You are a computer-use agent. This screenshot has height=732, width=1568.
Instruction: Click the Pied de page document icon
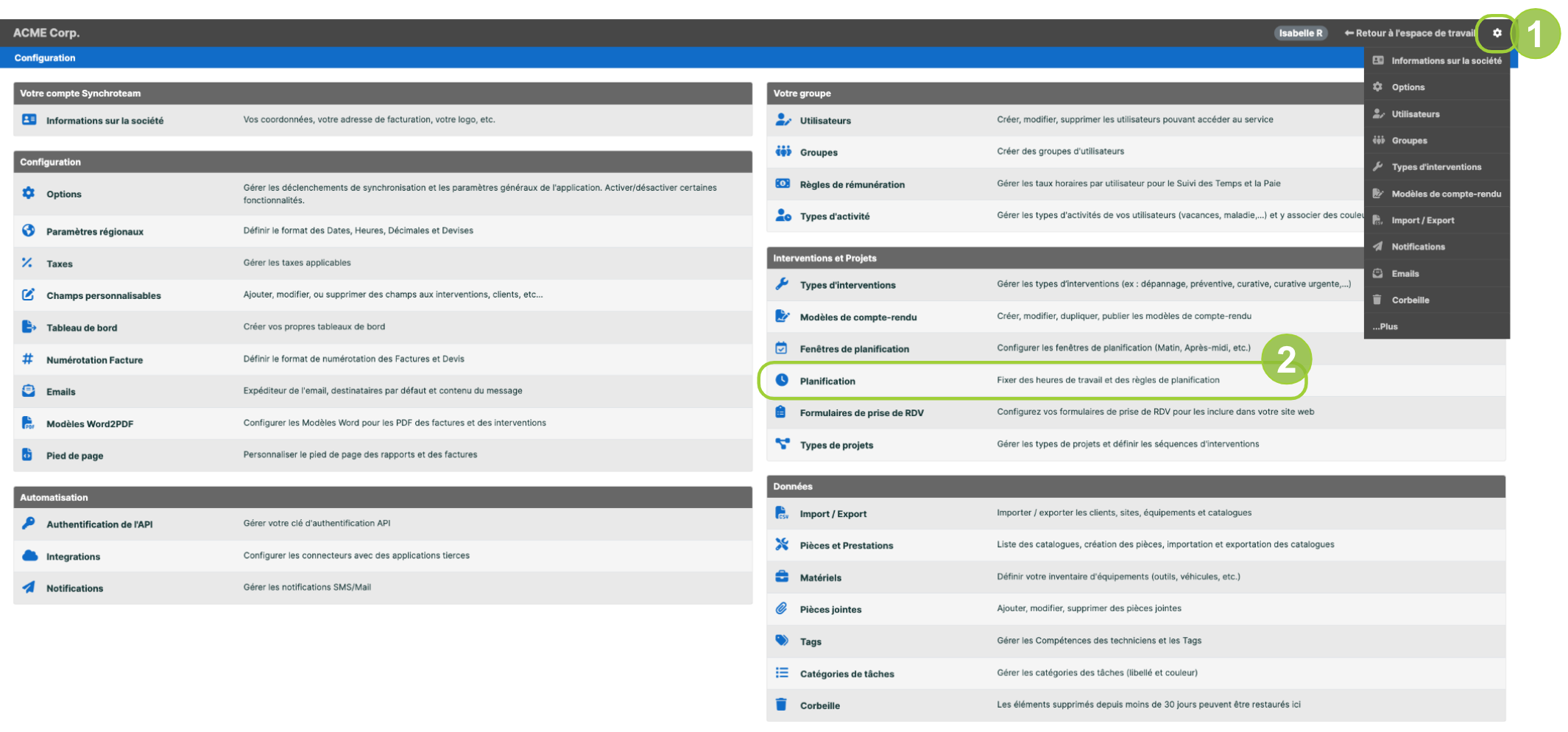coord(27,454)
